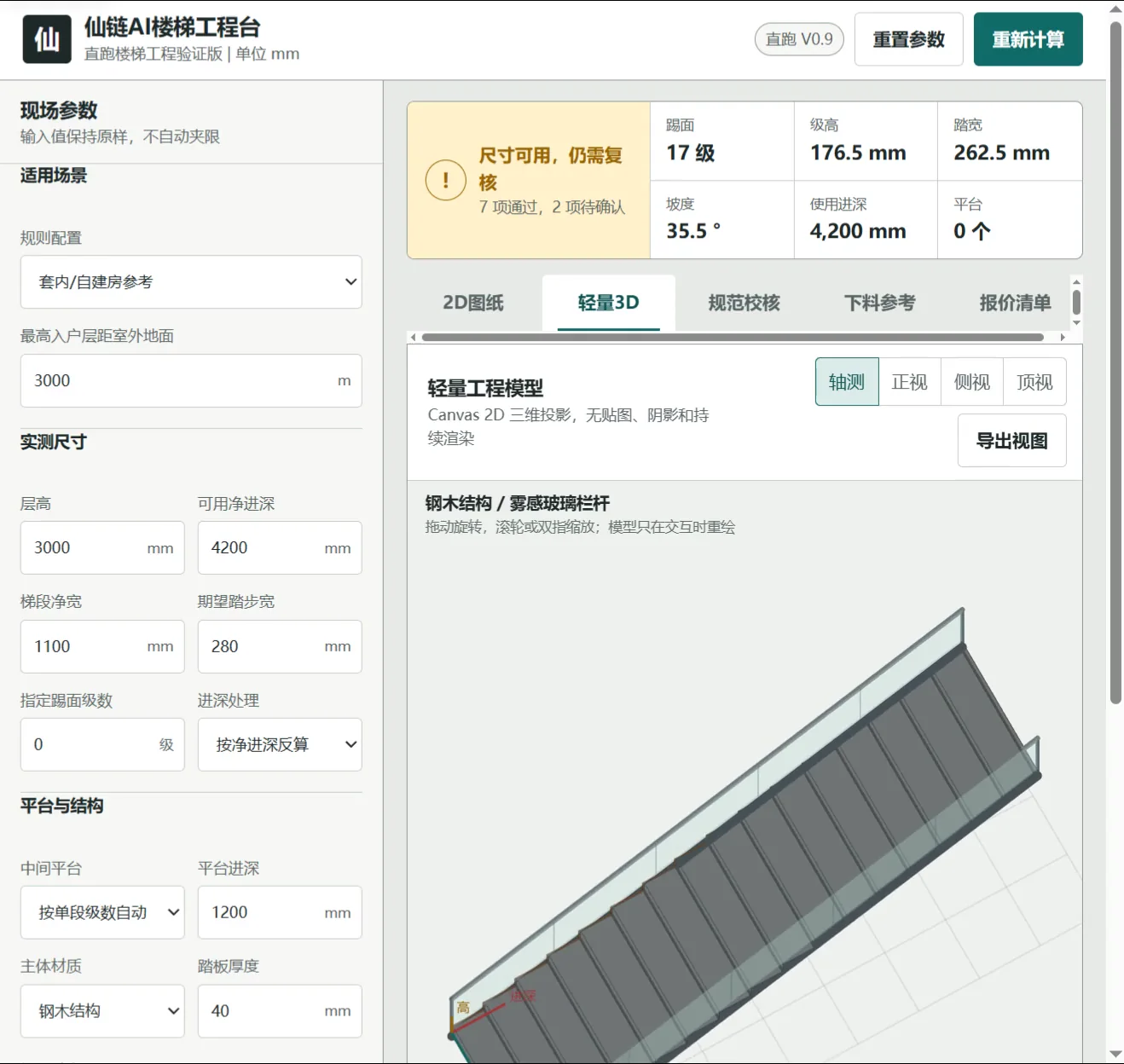Image resolution: width=1124 pixels, height=1064 pixels.
Task: Click the 使用进深 4,200 mm stat
Action: click(866, 220)
